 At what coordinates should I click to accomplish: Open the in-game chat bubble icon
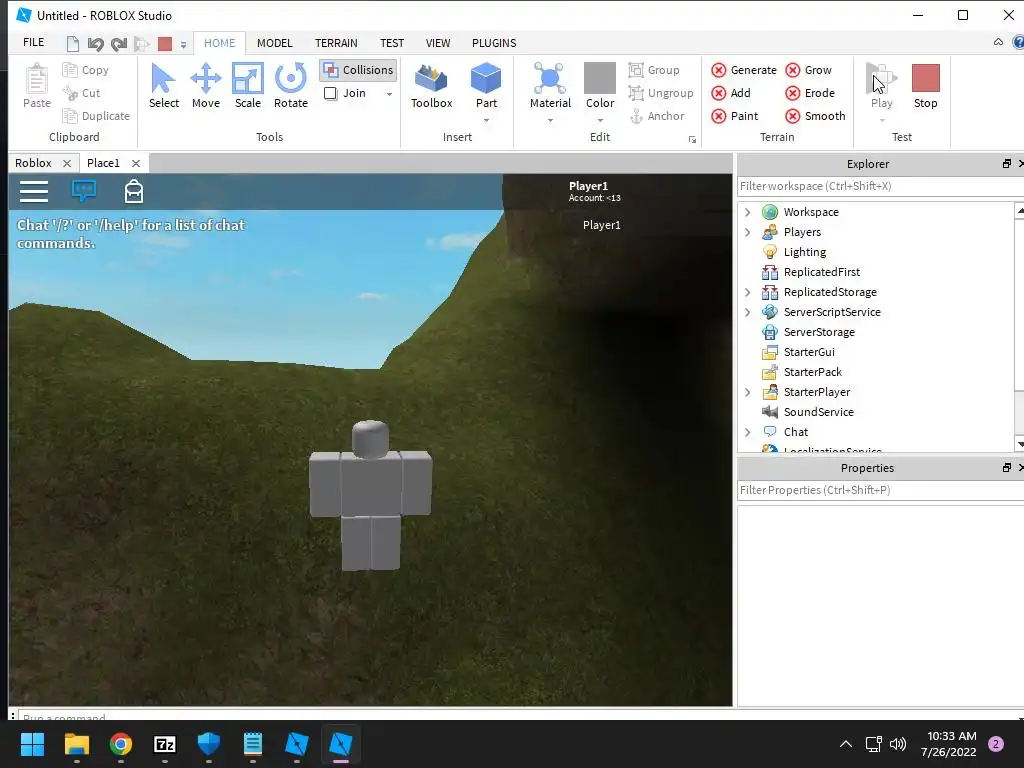pos(84,191)
